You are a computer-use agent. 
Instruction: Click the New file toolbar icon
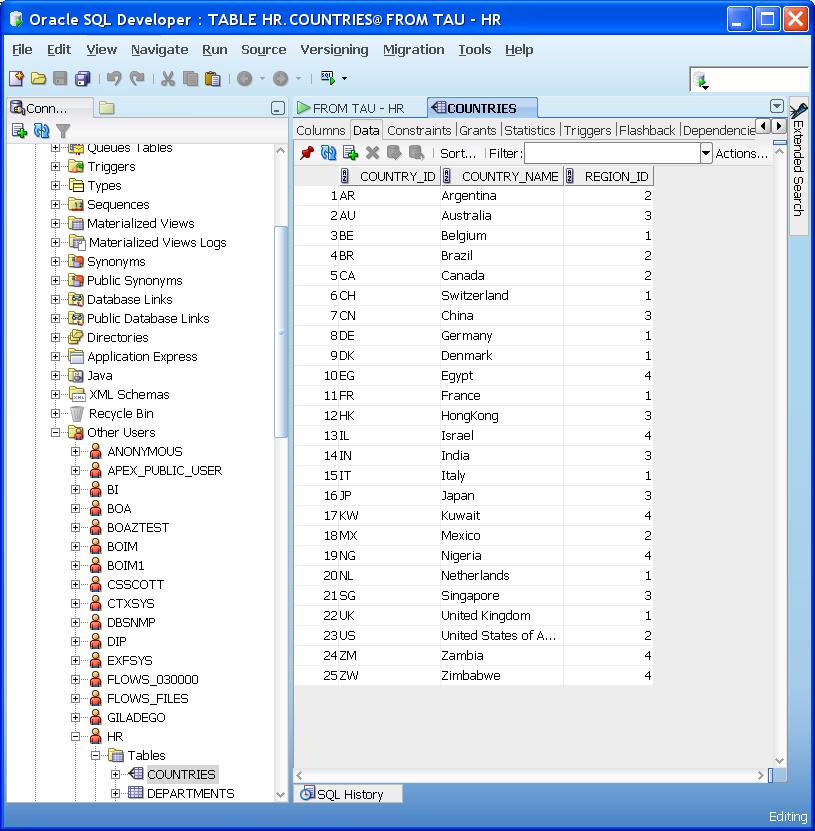coord(16,78)
